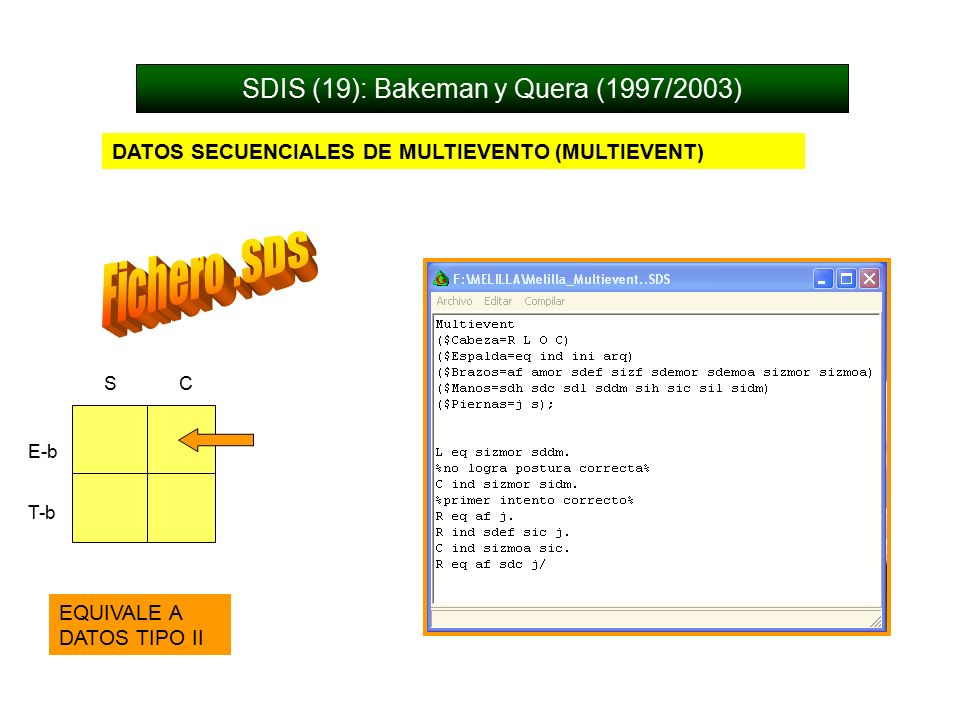Viewport: 960px width, 720px height.
Task: Click the ($Cabeza=R L O C) line
Action: click(502, 340)
